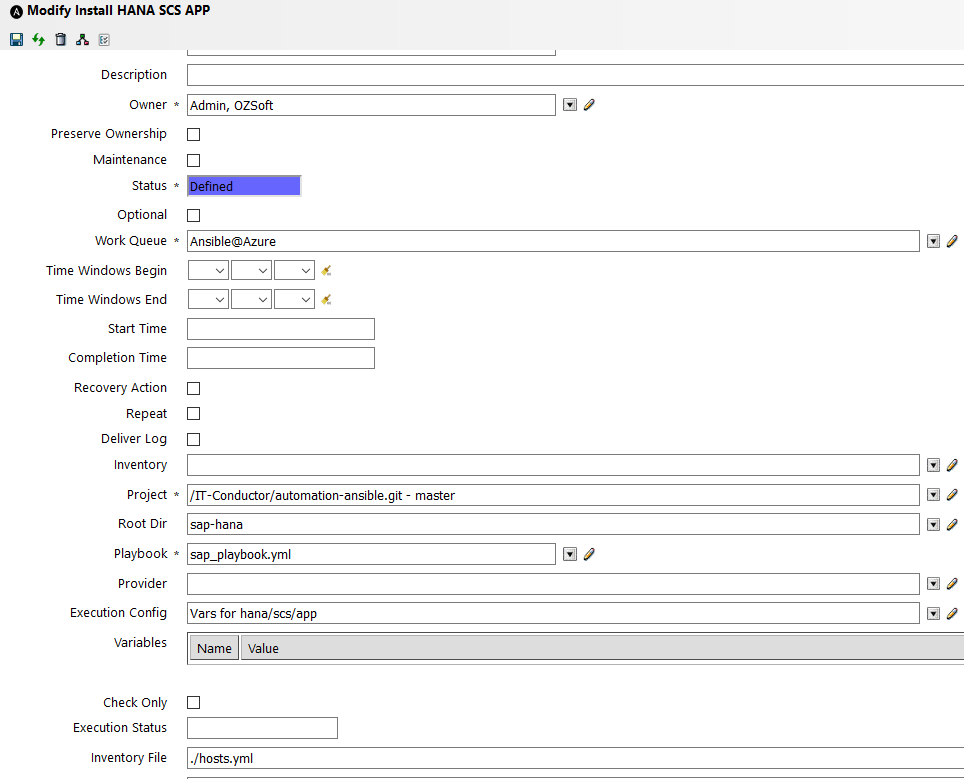Click the empty Inventory field
This screenshot has height=779, width=964.
click(553, 465)
